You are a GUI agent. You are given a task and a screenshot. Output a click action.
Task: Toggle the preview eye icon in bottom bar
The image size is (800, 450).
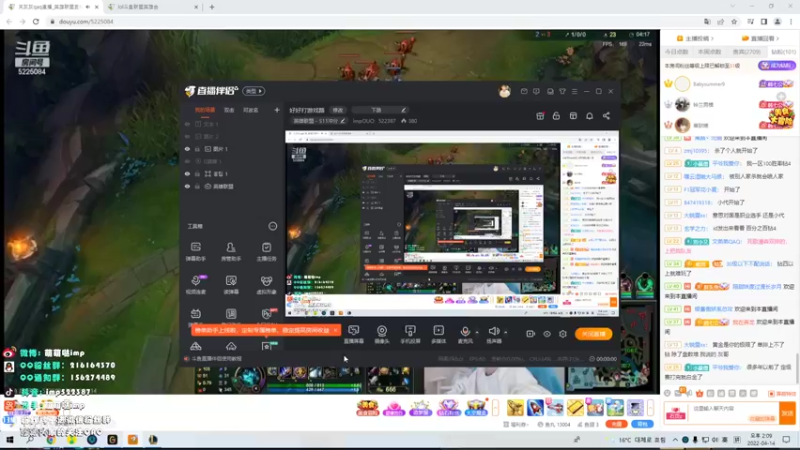(x=546, y=334)
